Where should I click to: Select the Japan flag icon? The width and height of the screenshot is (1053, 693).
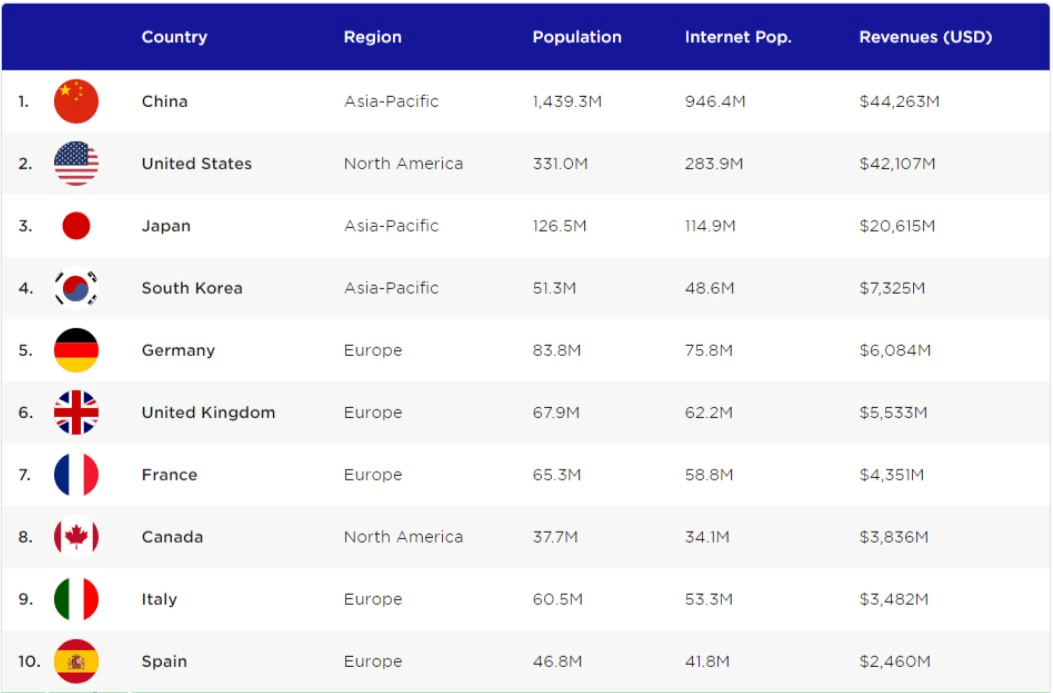click(x=76, y=226)
